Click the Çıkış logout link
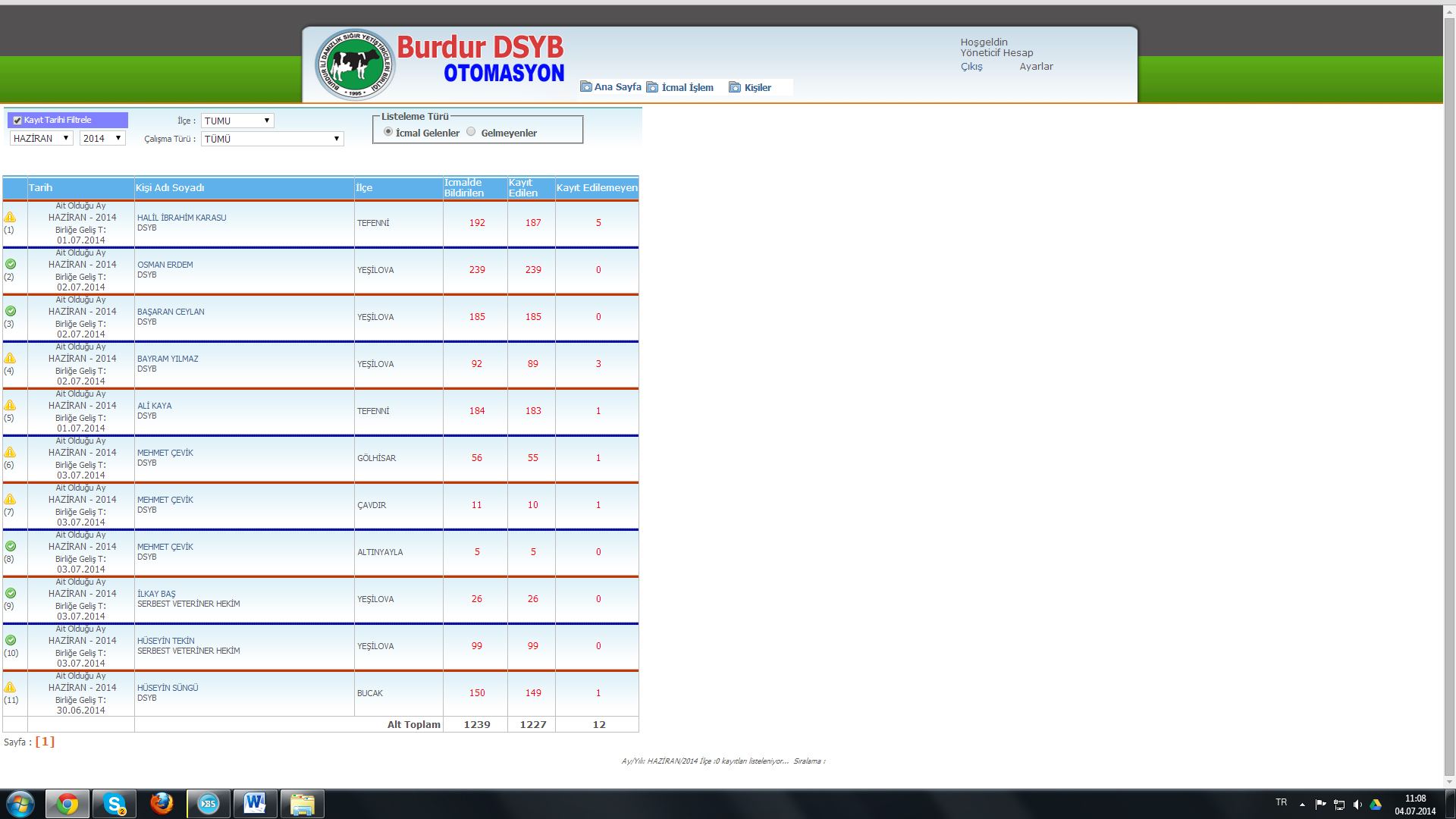 (x=971, y=67)
